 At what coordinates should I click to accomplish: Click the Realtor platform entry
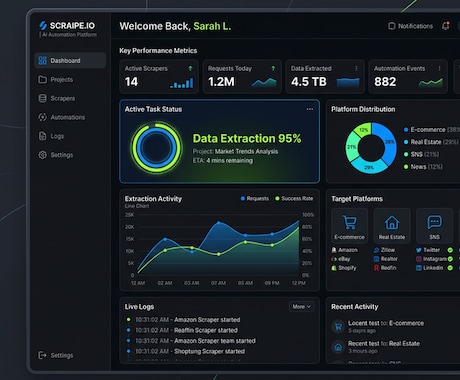coord(386,259)
